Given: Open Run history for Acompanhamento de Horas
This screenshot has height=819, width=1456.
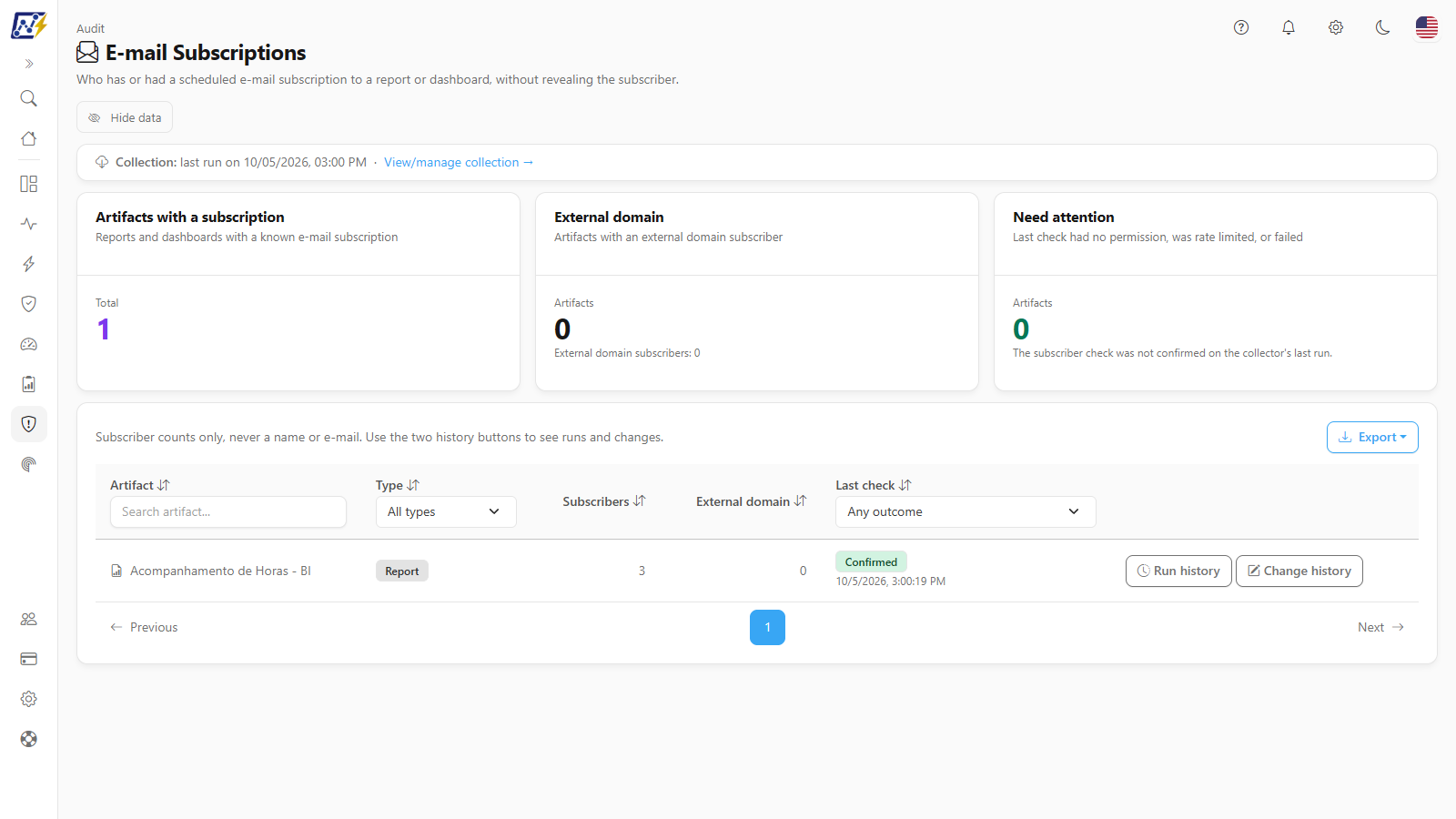Looking at the screenshot, I should [x=1178, y=571].
